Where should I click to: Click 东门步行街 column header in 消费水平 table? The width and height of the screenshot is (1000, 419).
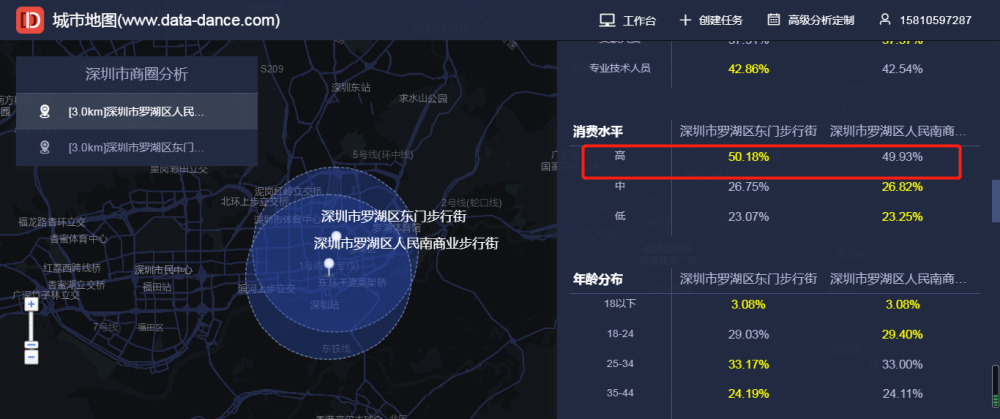tap(748, 131)
